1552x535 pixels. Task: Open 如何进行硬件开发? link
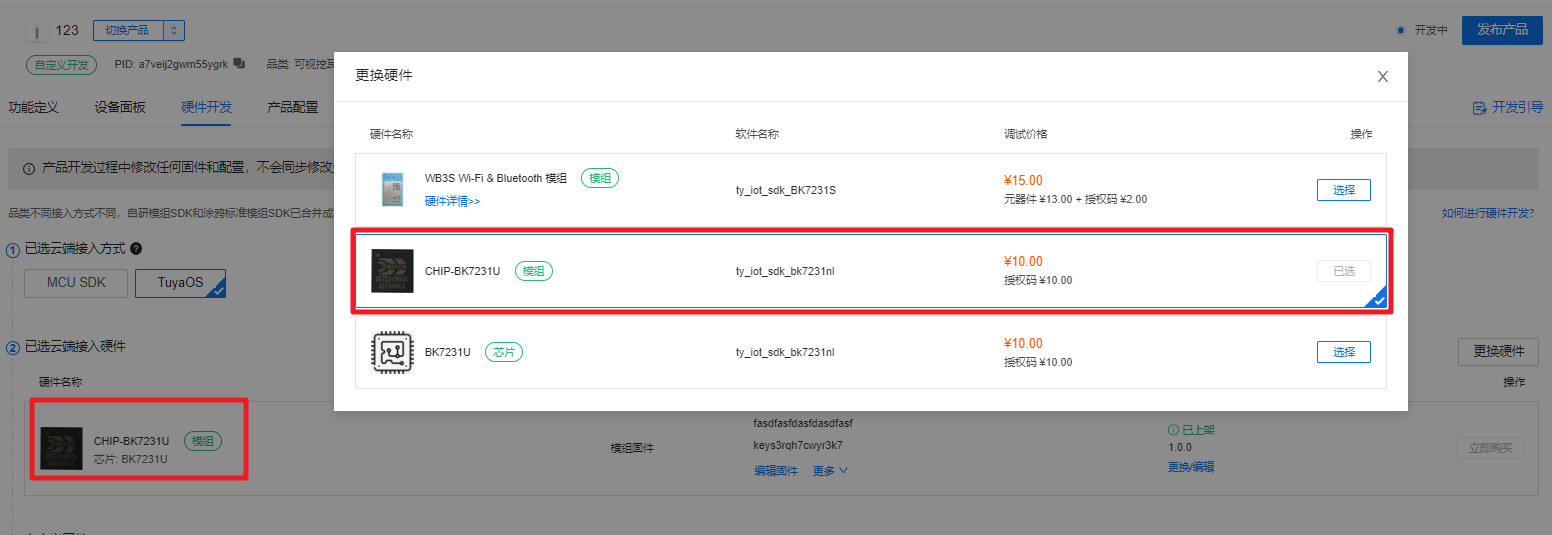(x=1487, y=213)
